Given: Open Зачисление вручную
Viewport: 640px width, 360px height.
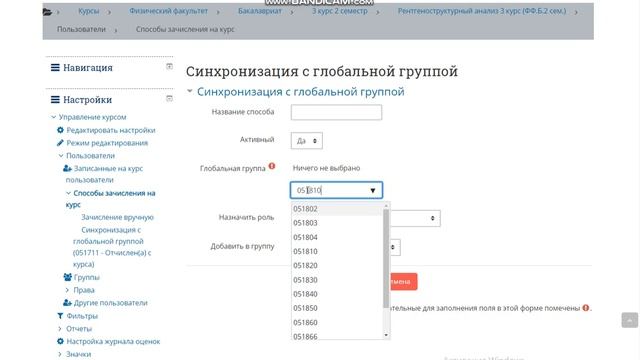Looking at the screenshot, I should 118,217.
